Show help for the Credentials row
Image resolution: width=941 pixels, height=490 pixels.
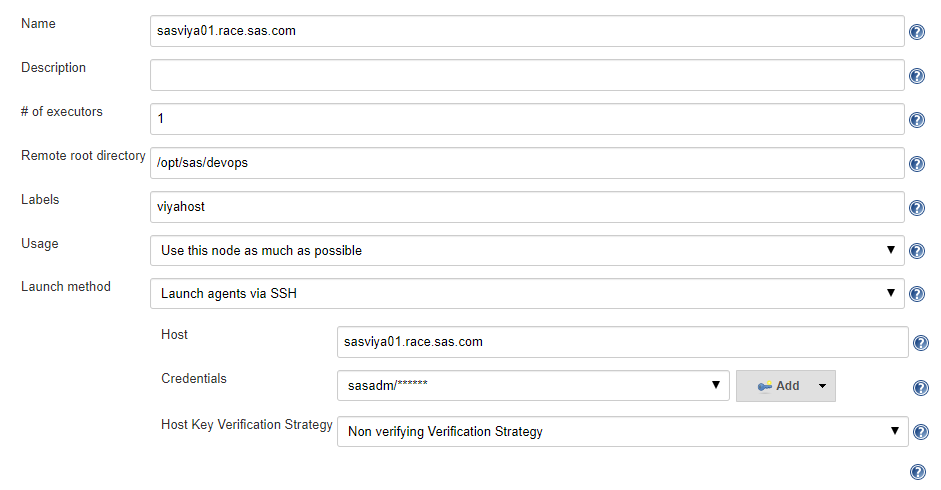coord(920,388)
